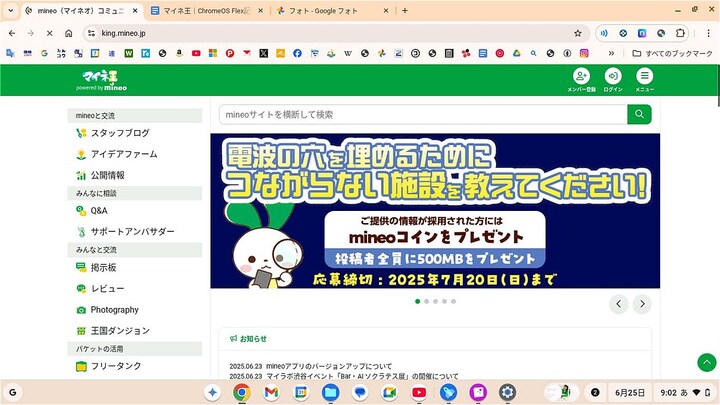Open レビュー in the sidebar
This screenshot has height=405, width=720.
(100, 288)
